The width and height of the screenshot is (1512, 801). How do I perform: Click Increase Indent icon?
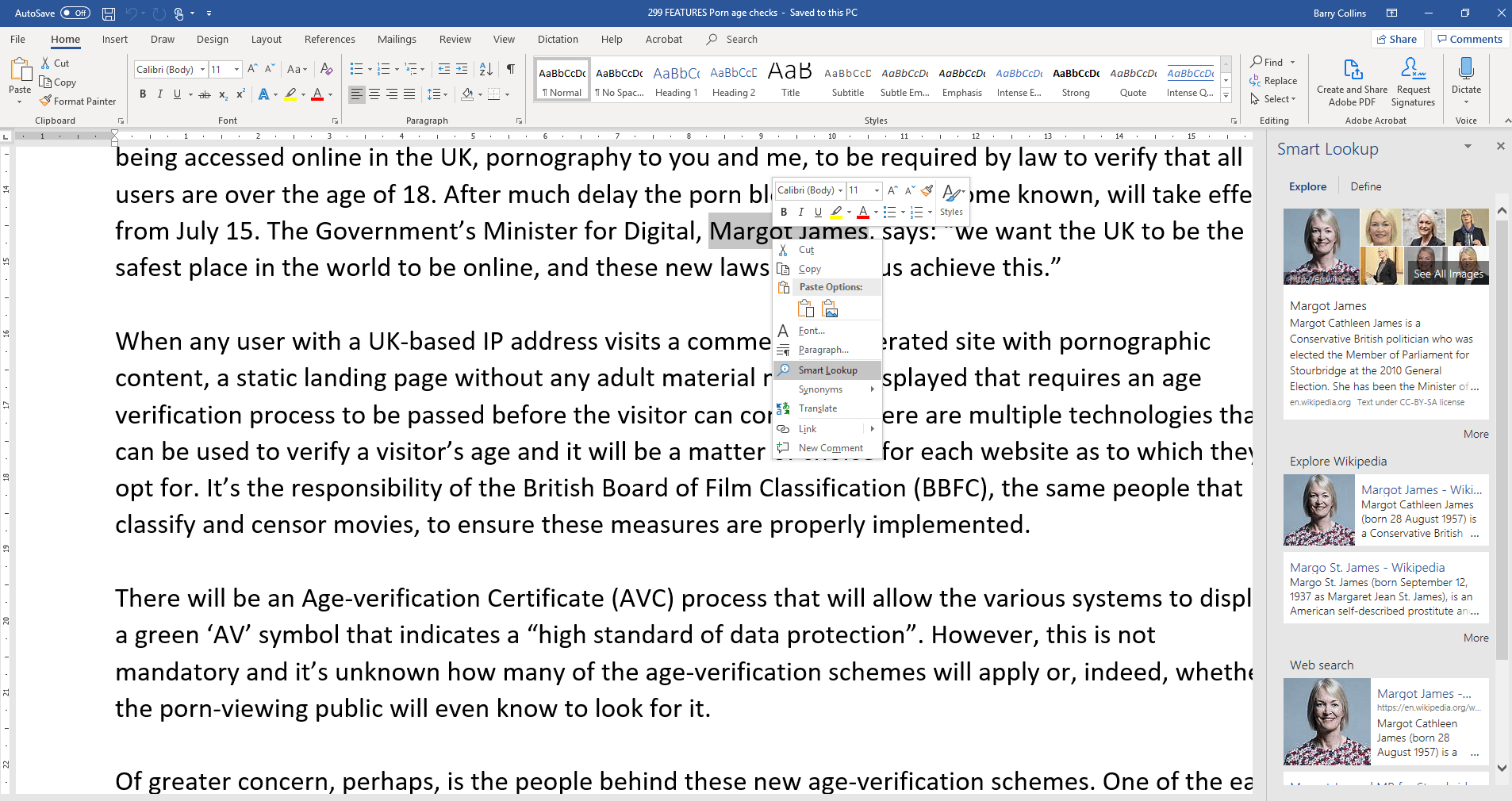463,69
